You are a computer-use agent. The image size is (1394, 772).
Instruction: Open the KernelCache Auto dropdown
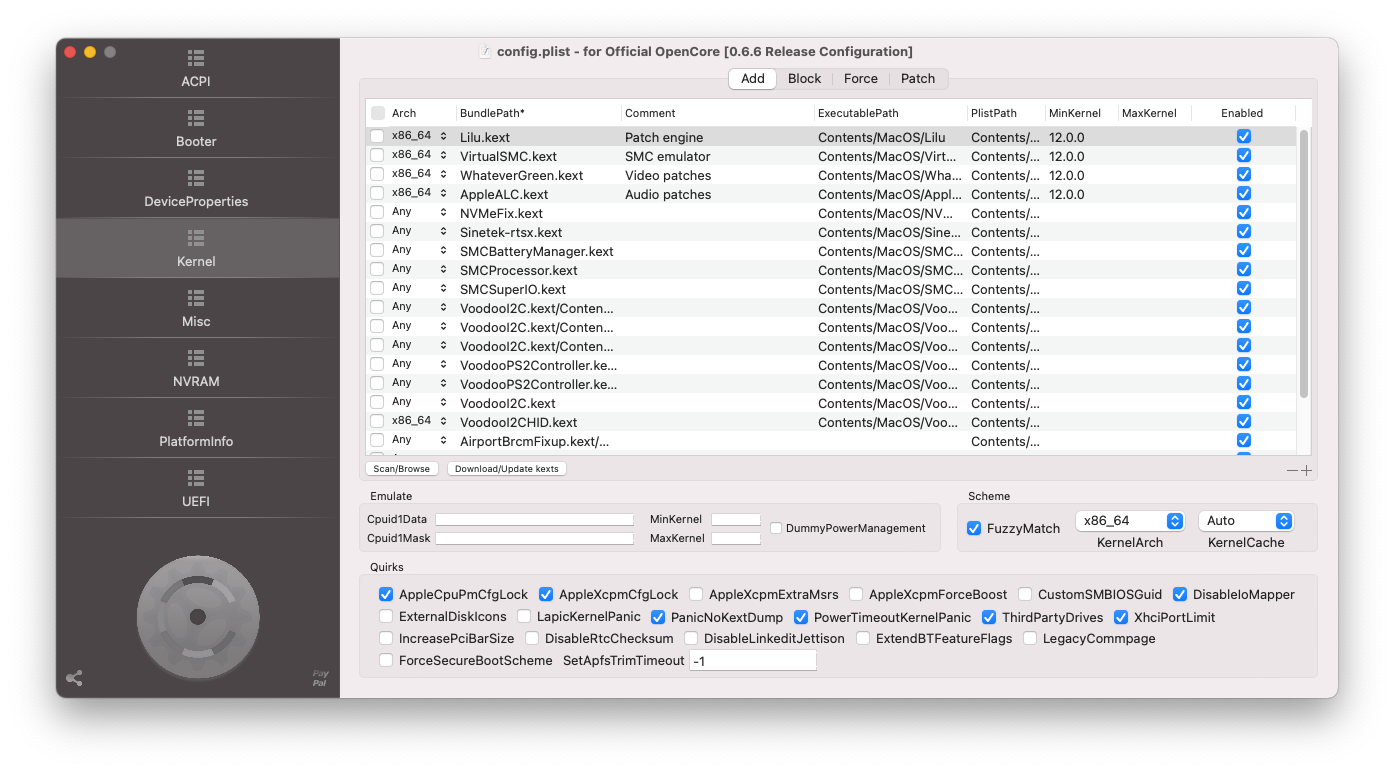(x=1246, y=521)
